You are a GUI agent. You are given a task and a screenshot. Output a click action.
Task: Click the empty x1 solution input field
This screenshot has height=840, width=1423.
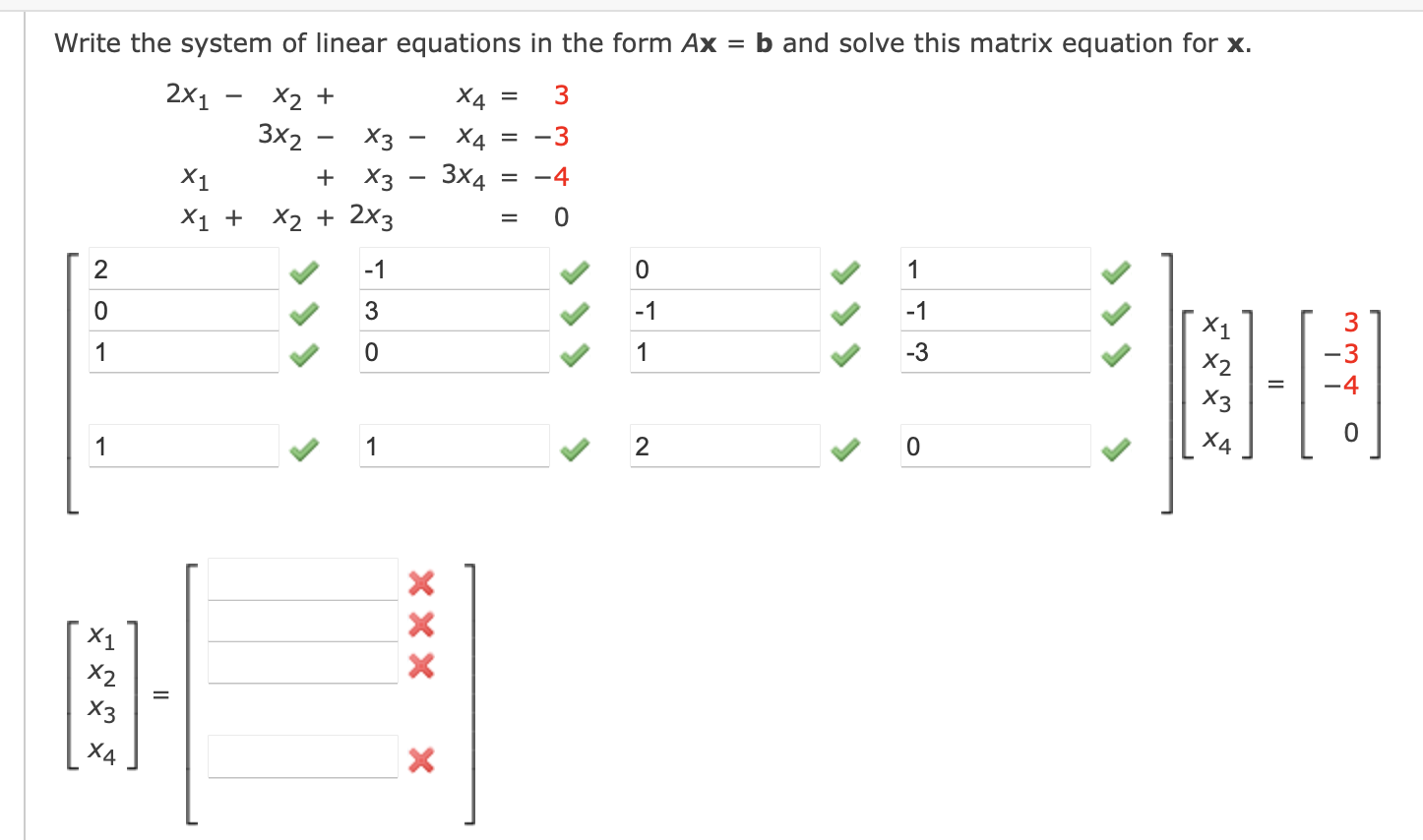303,579
